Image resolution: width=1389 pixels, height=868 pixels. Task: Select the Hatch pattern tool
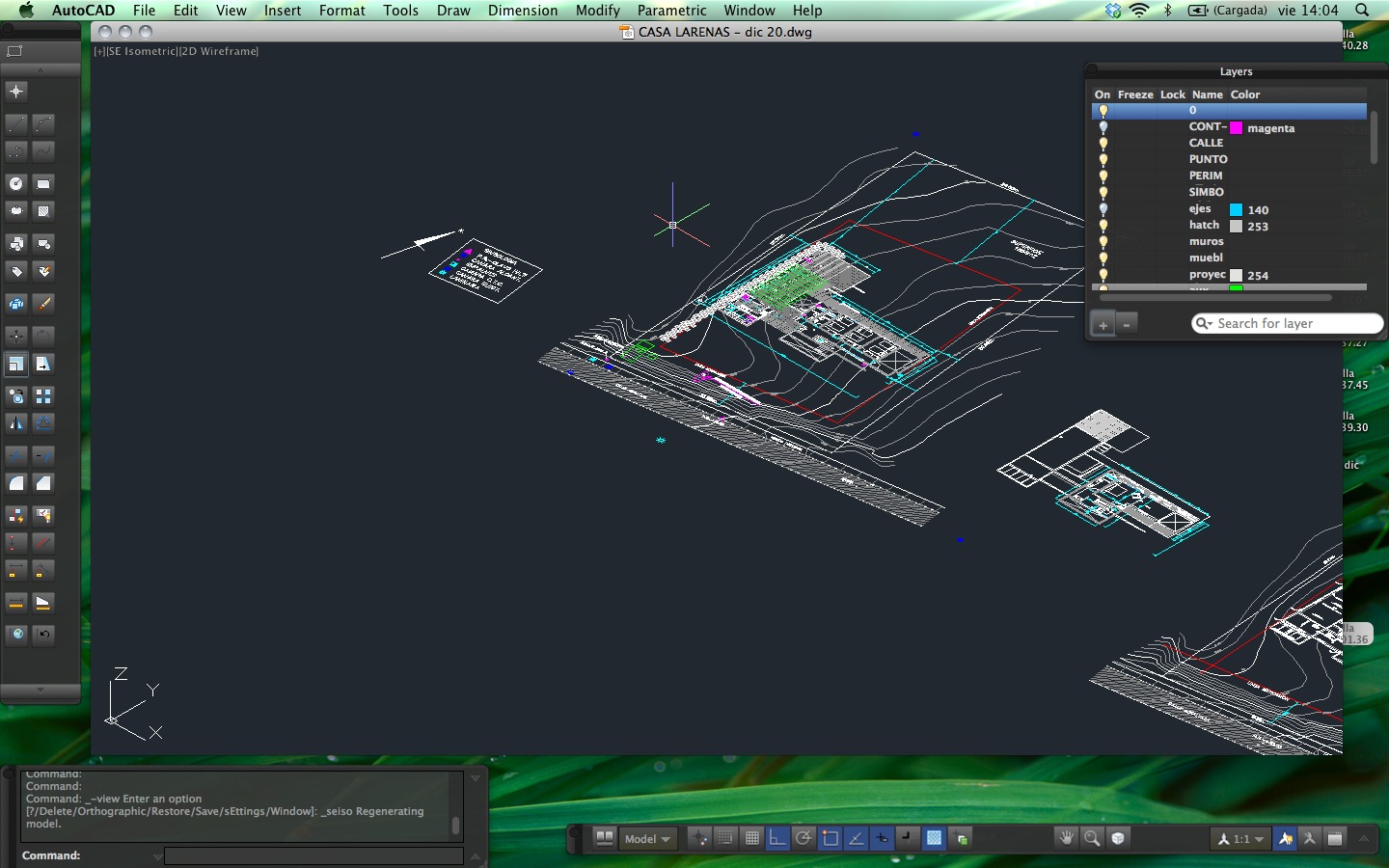pos(43,211)
